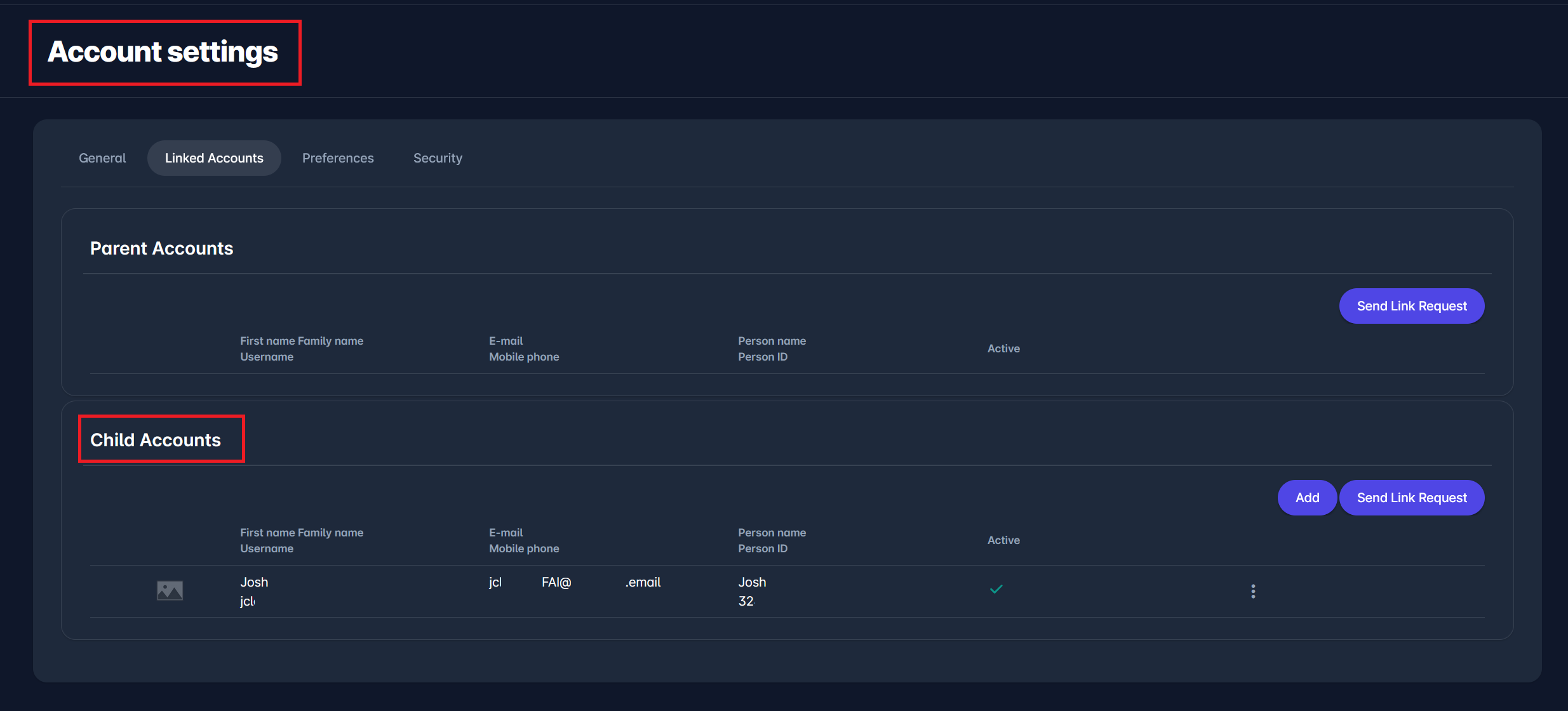Screen dimensions: 1568x711
Task: Open the Security tab
Action: pyautogui.click(x=438, y=158)
